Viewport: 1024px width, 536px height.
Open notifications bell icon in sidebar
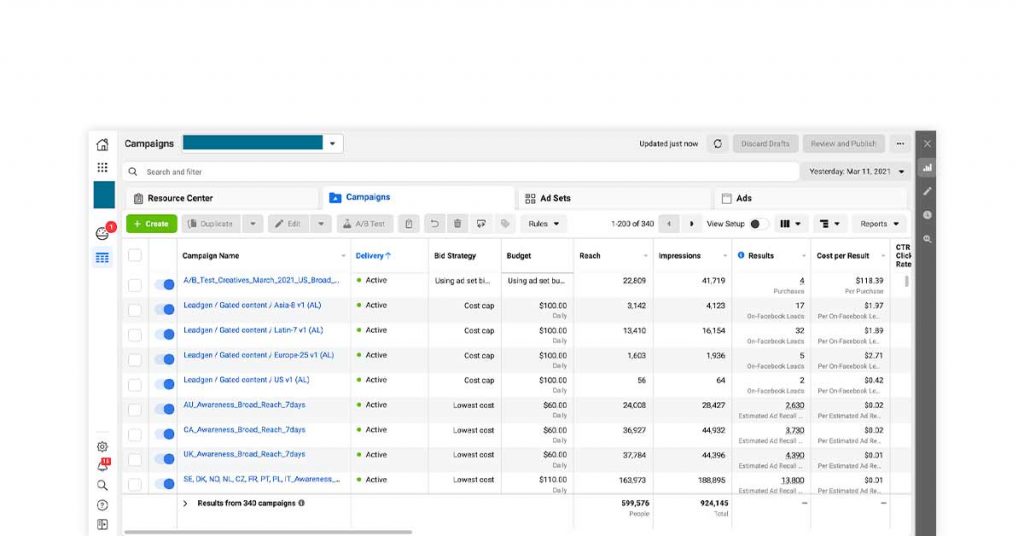pyautogui.click(x=102, y=466)
